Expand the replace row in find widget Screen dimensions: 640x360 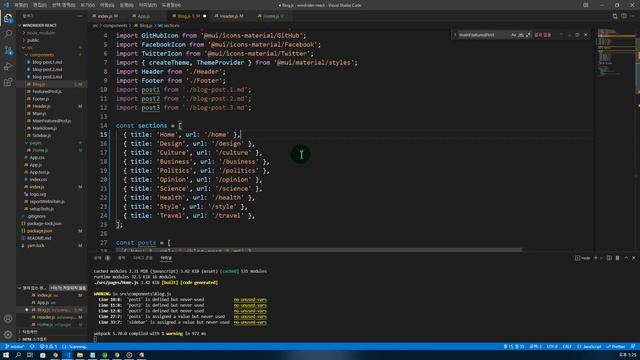(455, 35)
